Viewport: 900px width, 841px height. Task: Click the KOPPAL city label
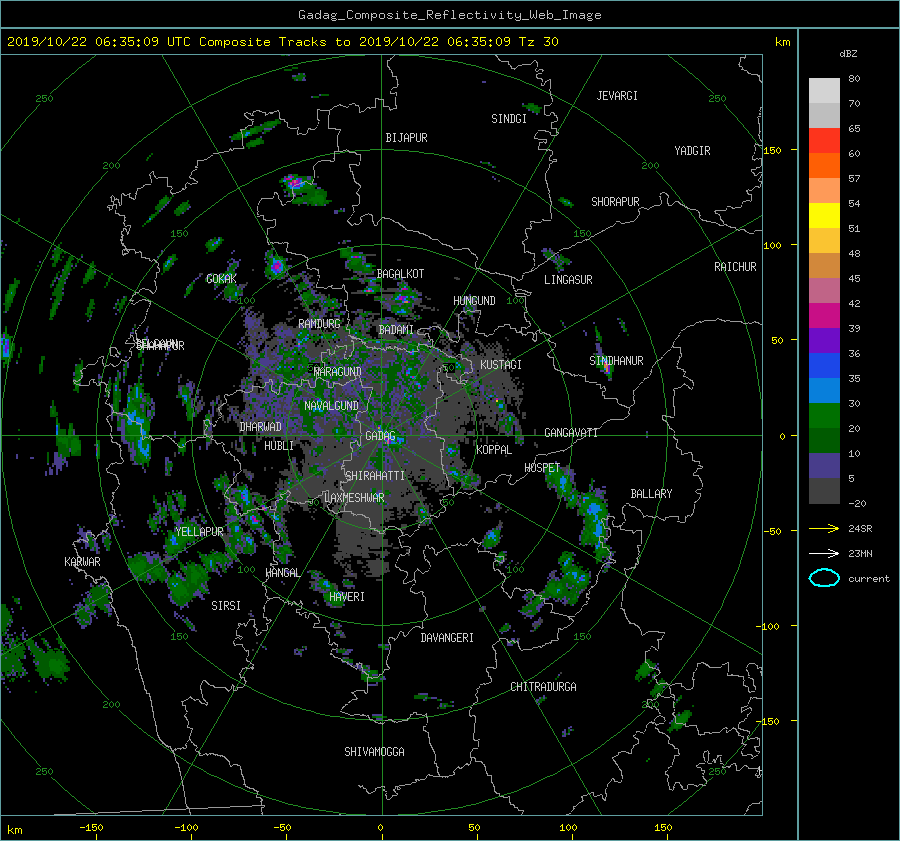click(494, 450)
